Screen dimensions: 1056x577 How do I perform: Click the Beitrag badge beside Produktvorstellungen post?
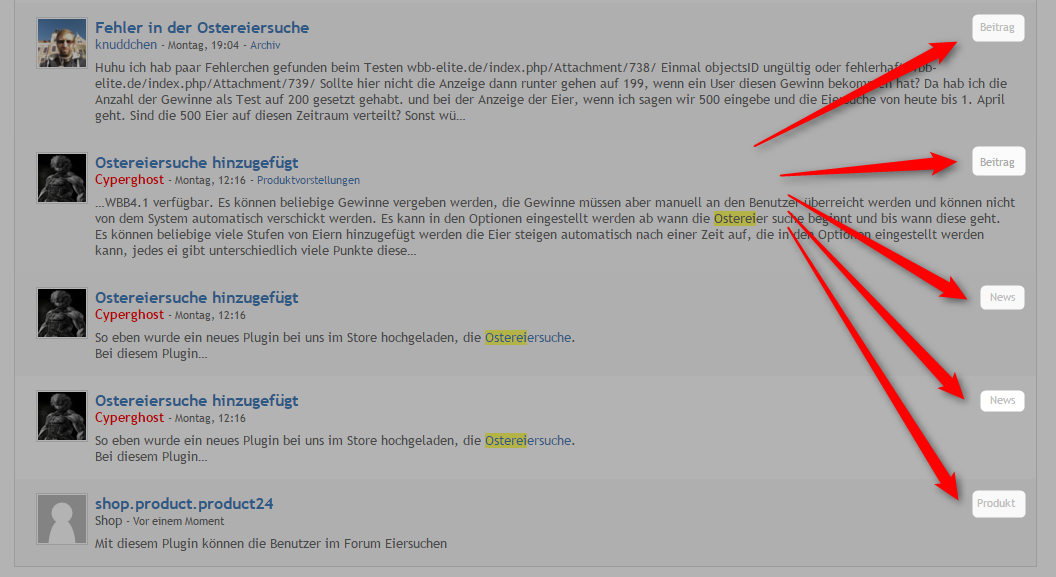point(998,162)
